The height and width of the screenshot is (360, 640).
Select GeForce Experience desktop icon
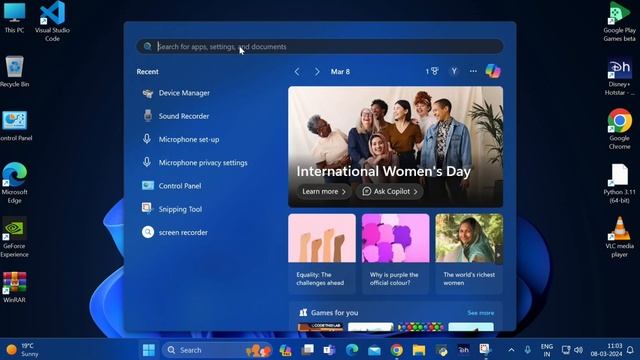click(x=14, y=237)
